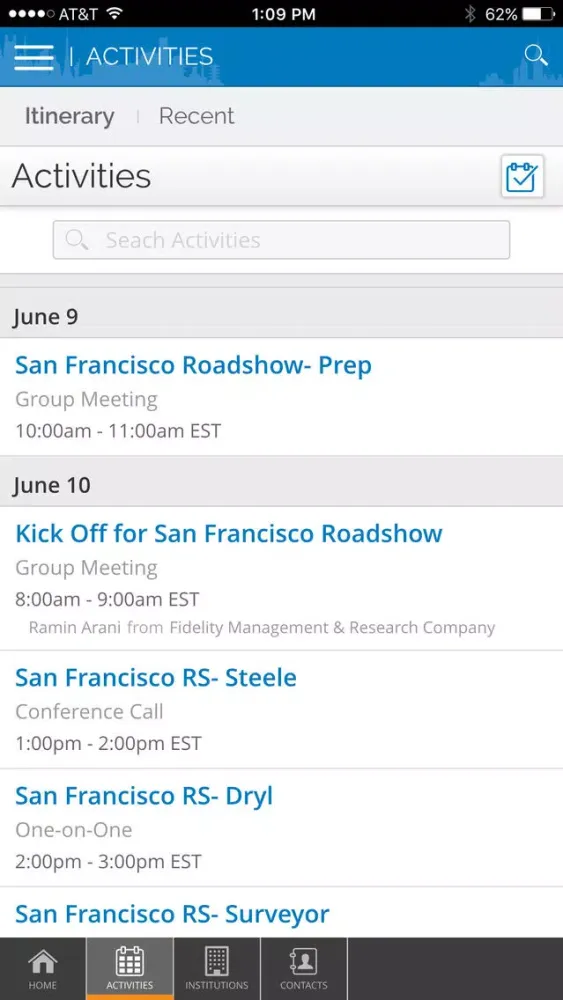Focus the Search Activities field

coord(281,240)
